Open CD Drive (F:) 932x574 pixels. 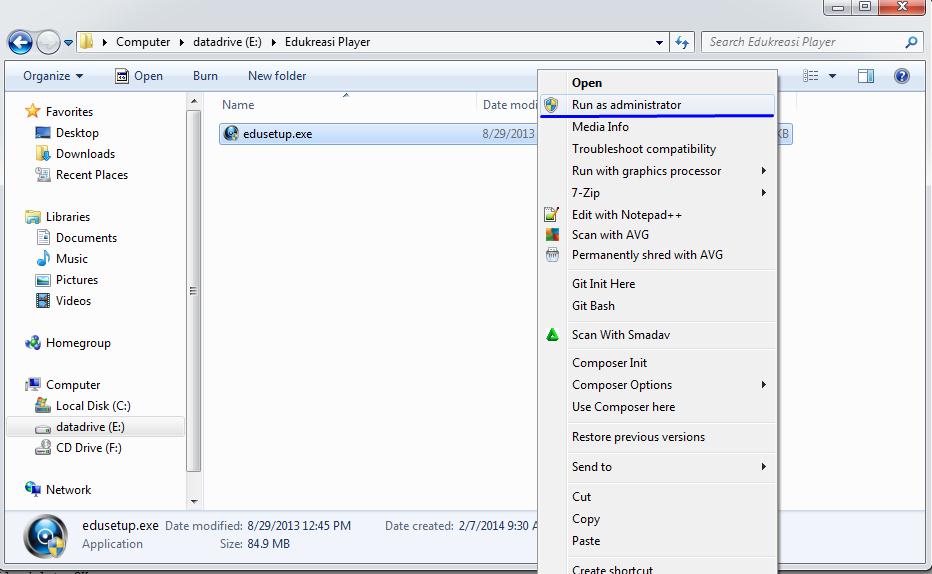click(x=89, y=448)
